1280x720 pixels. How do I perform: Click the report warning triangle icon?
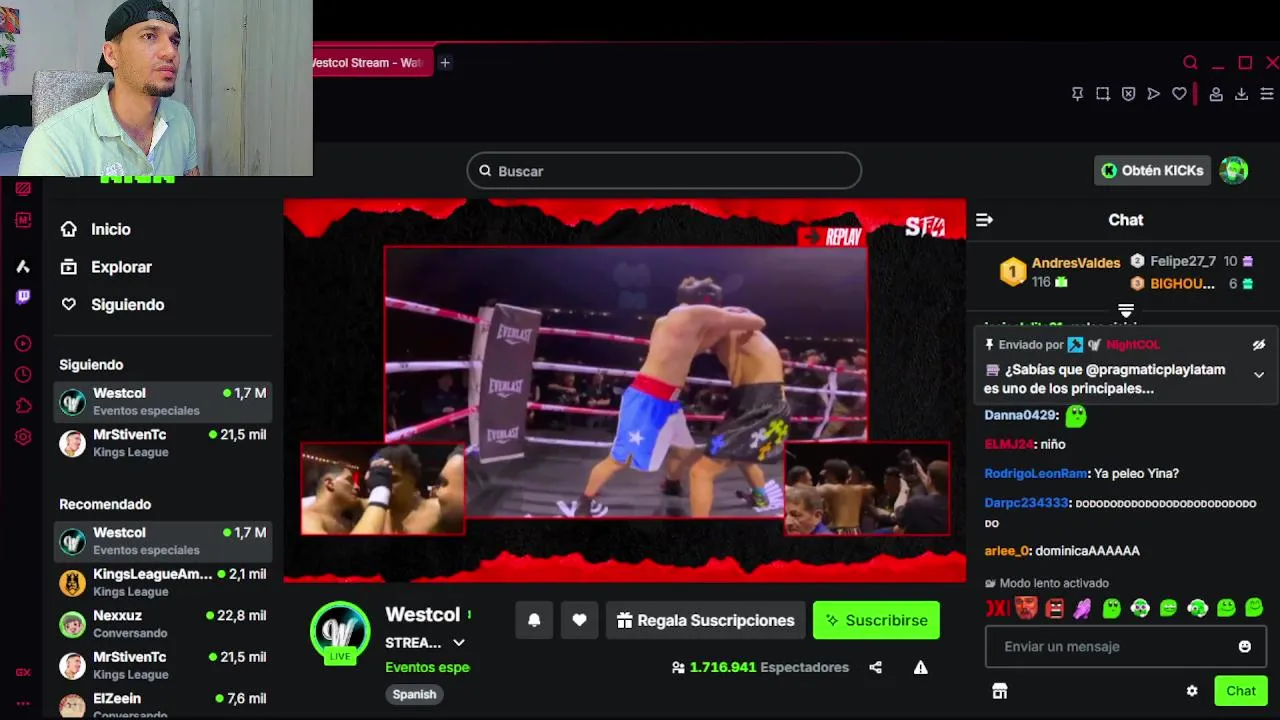[x=920, y=667]
